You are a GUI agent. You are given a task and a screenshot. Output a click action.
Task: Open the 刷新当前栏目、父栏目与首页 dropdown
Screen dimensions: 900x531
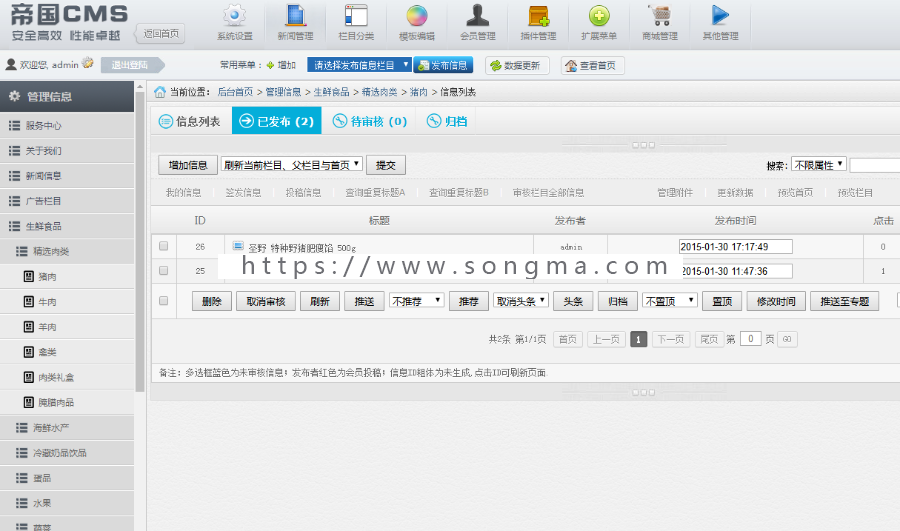292,165
